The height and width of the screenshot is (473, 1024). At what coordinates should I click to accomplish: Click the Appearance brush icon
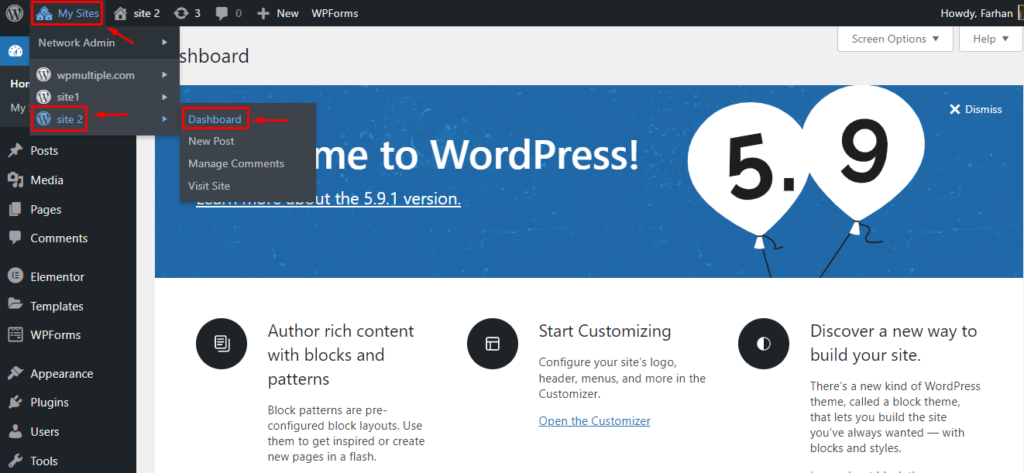tap(15, 374)
